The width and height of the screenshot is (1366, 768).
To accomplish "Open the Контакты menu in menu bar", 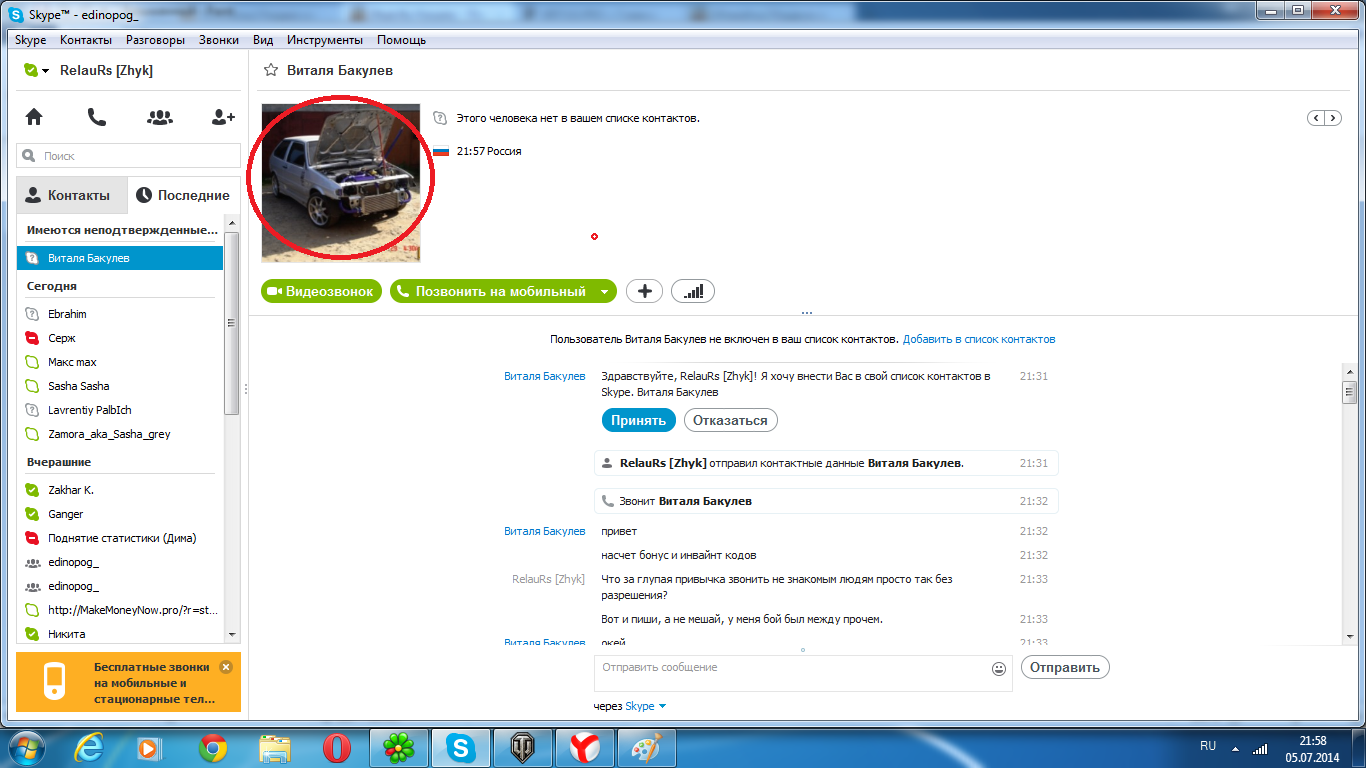I will click(x=86, y=40).
